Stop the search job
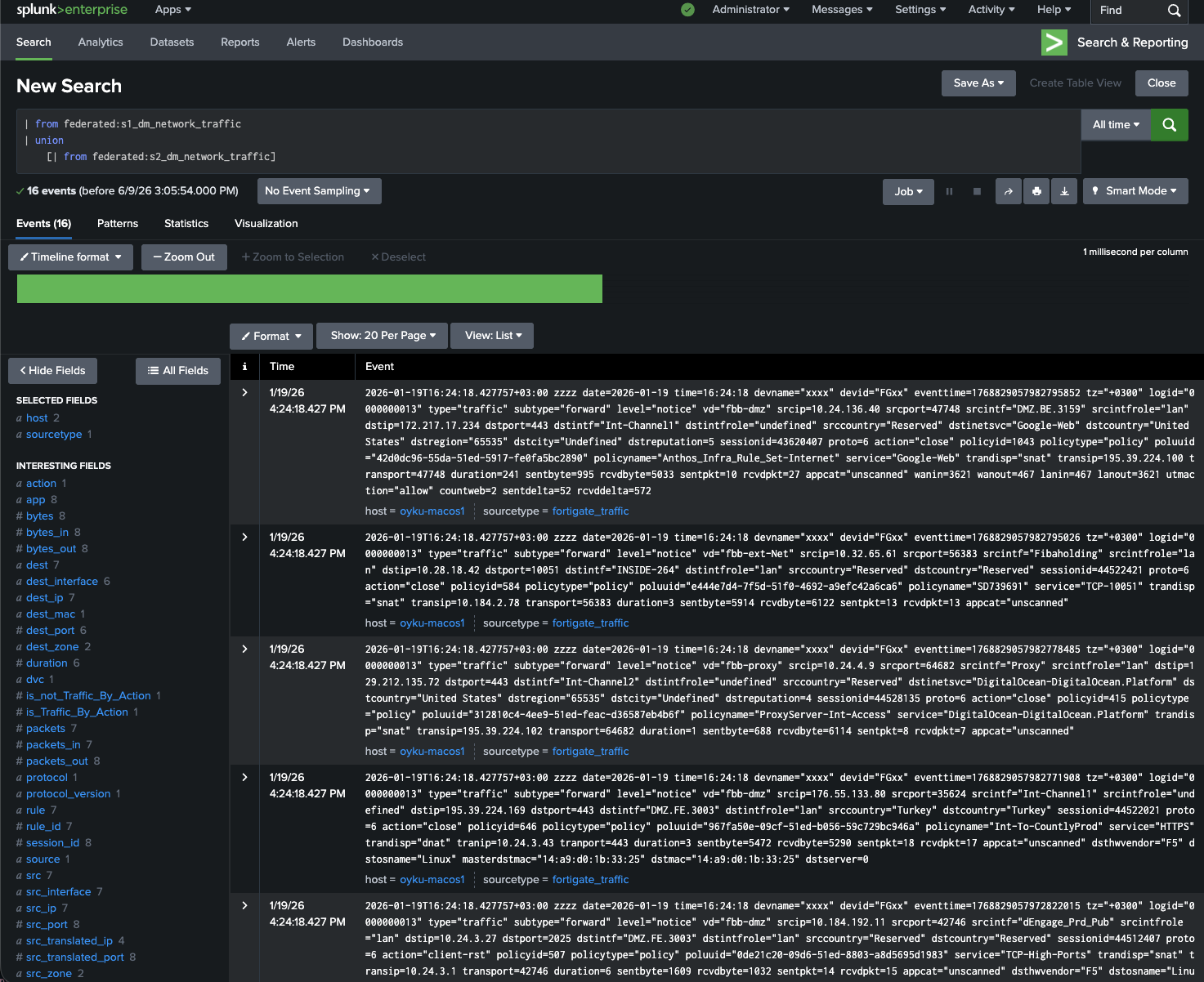This screenshot has height=982, width=1204. coord(977,191)
